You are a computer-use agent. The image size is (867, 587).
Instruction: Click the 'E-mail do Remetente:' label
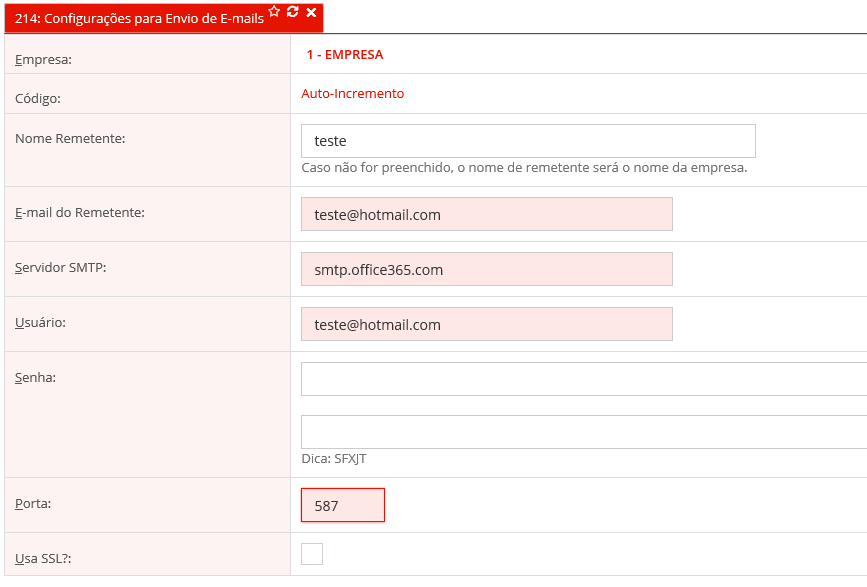(80, 213)
